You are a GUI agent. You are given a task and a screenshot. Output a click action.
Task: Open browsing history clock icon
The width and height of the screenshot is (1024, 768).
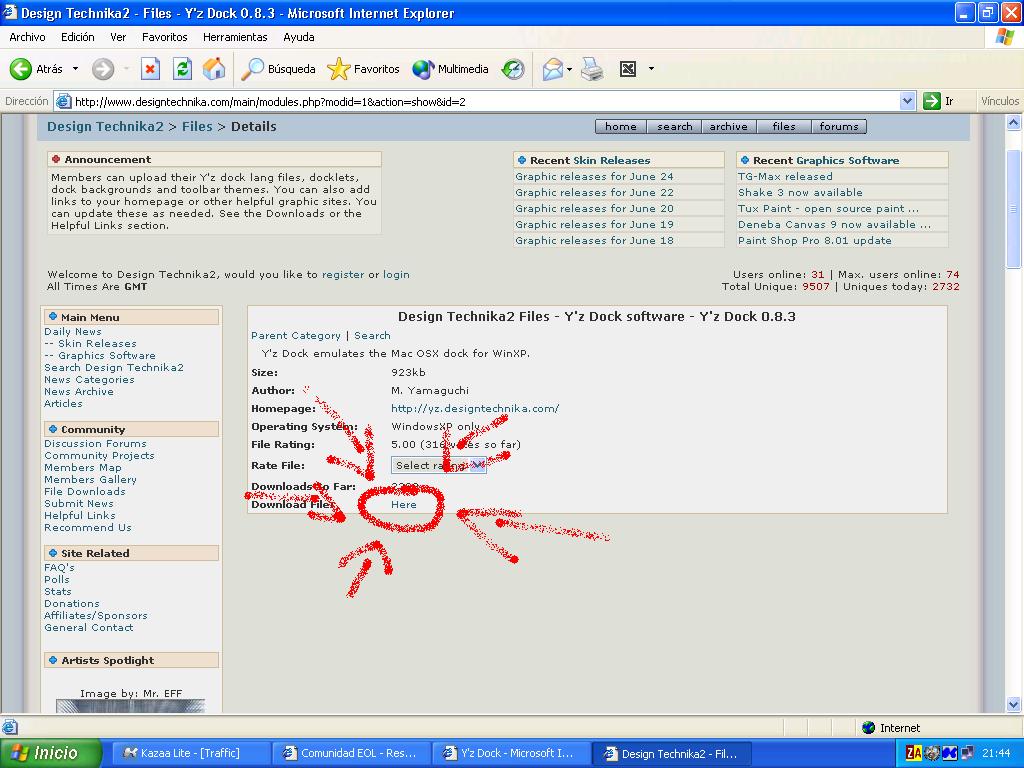point(513,69)
